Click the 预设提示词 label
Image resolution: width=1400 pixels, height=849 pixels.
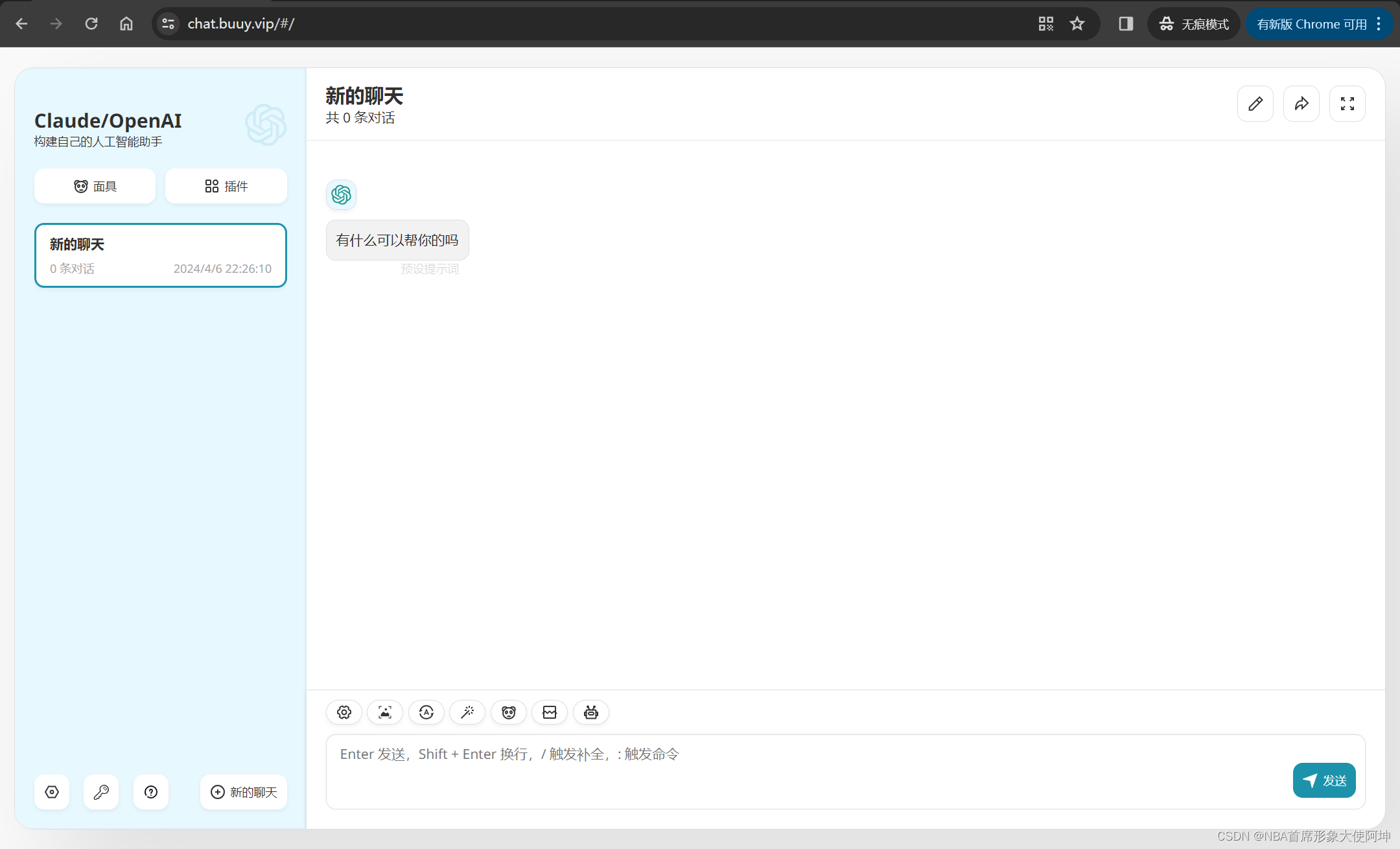tap(430, 269)
